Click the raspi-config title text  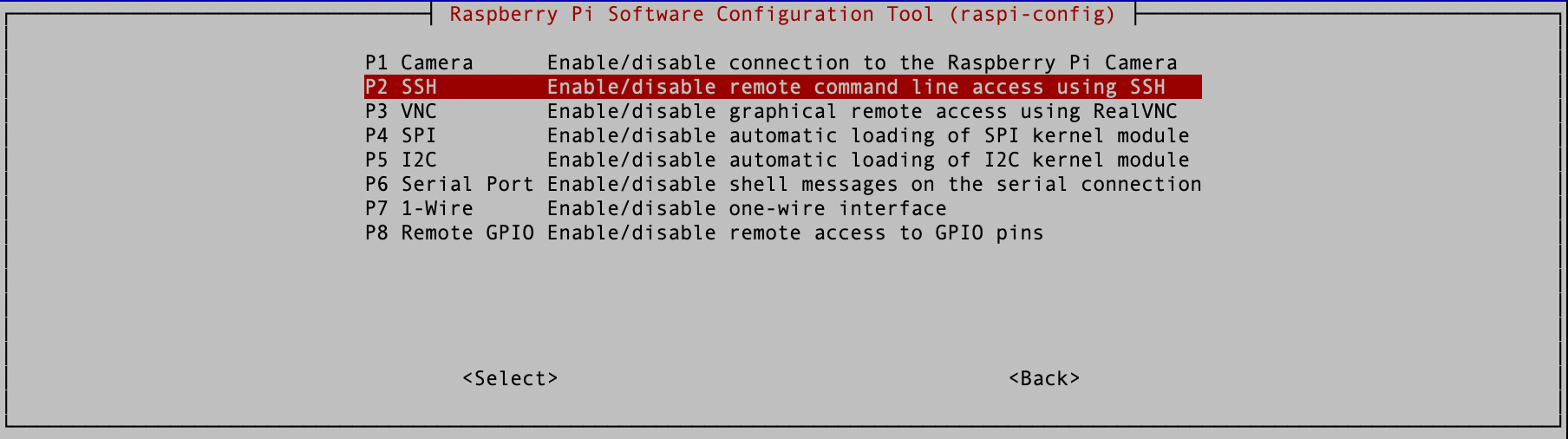click(x=782, y=15)
